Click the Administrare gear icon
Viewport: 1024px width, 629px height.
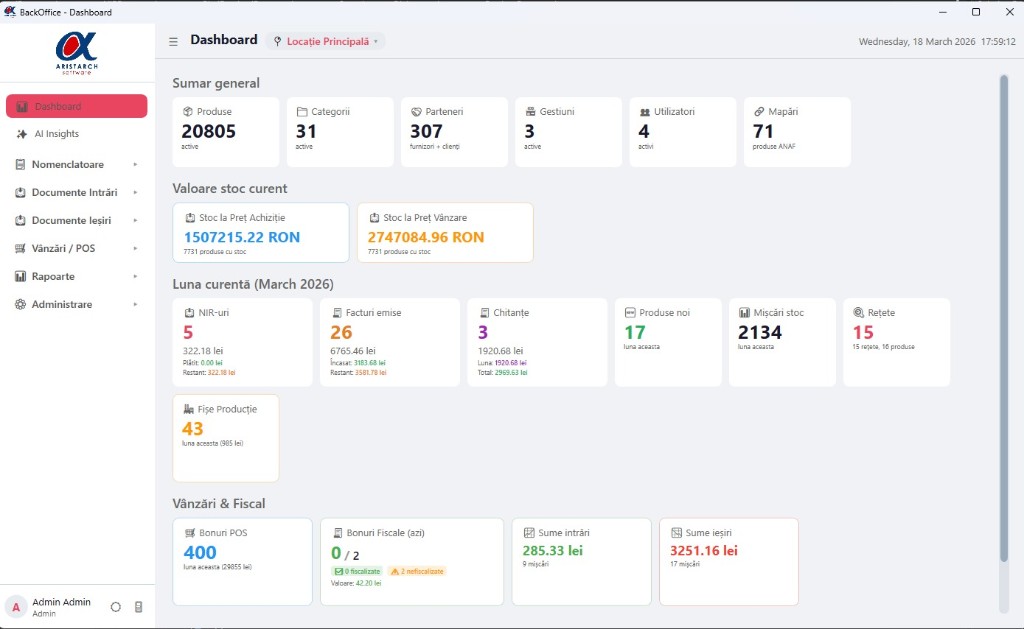pyautogui.click(x=20, y=304)
